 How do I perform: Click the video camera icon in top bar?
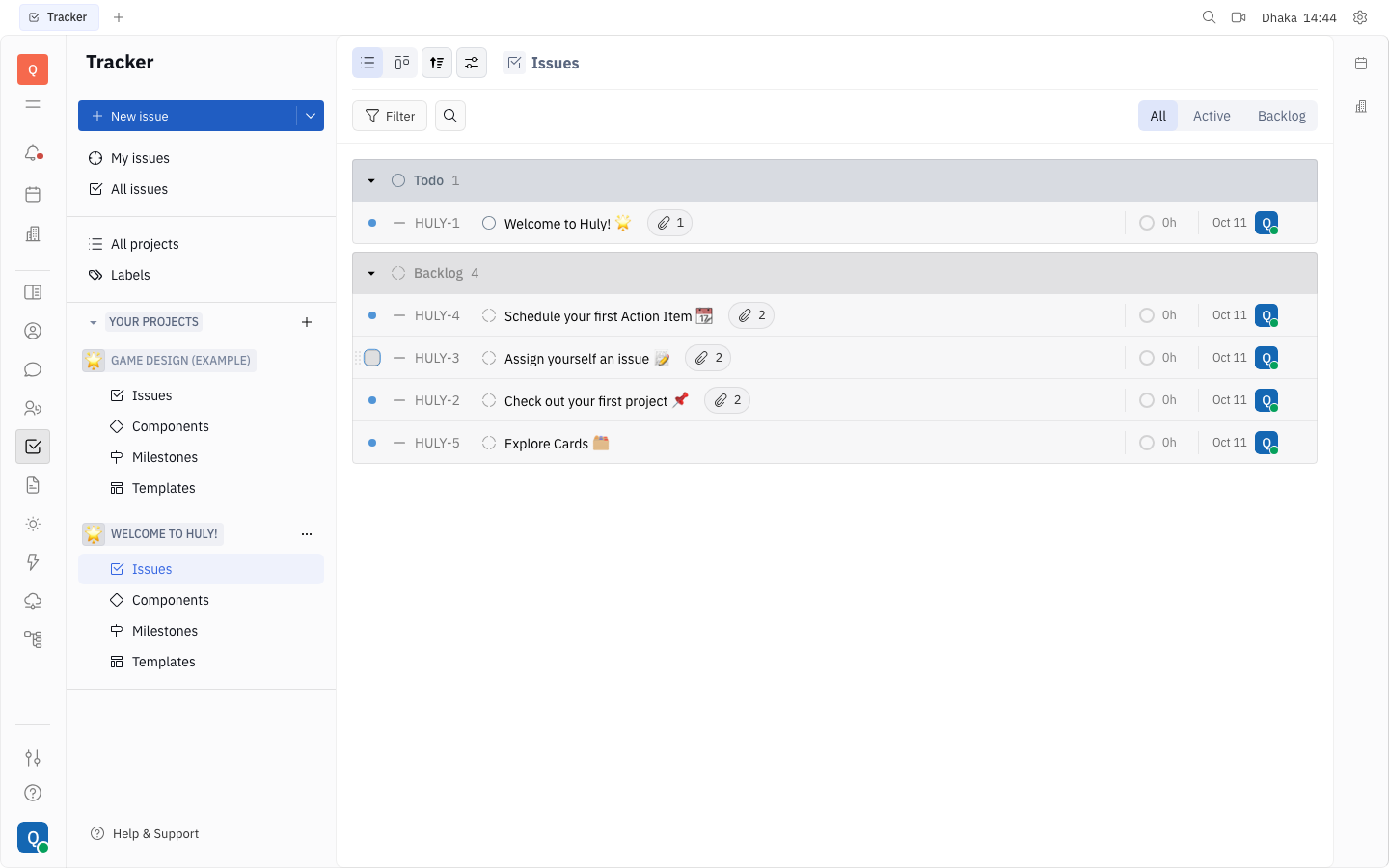[1239, 17]
